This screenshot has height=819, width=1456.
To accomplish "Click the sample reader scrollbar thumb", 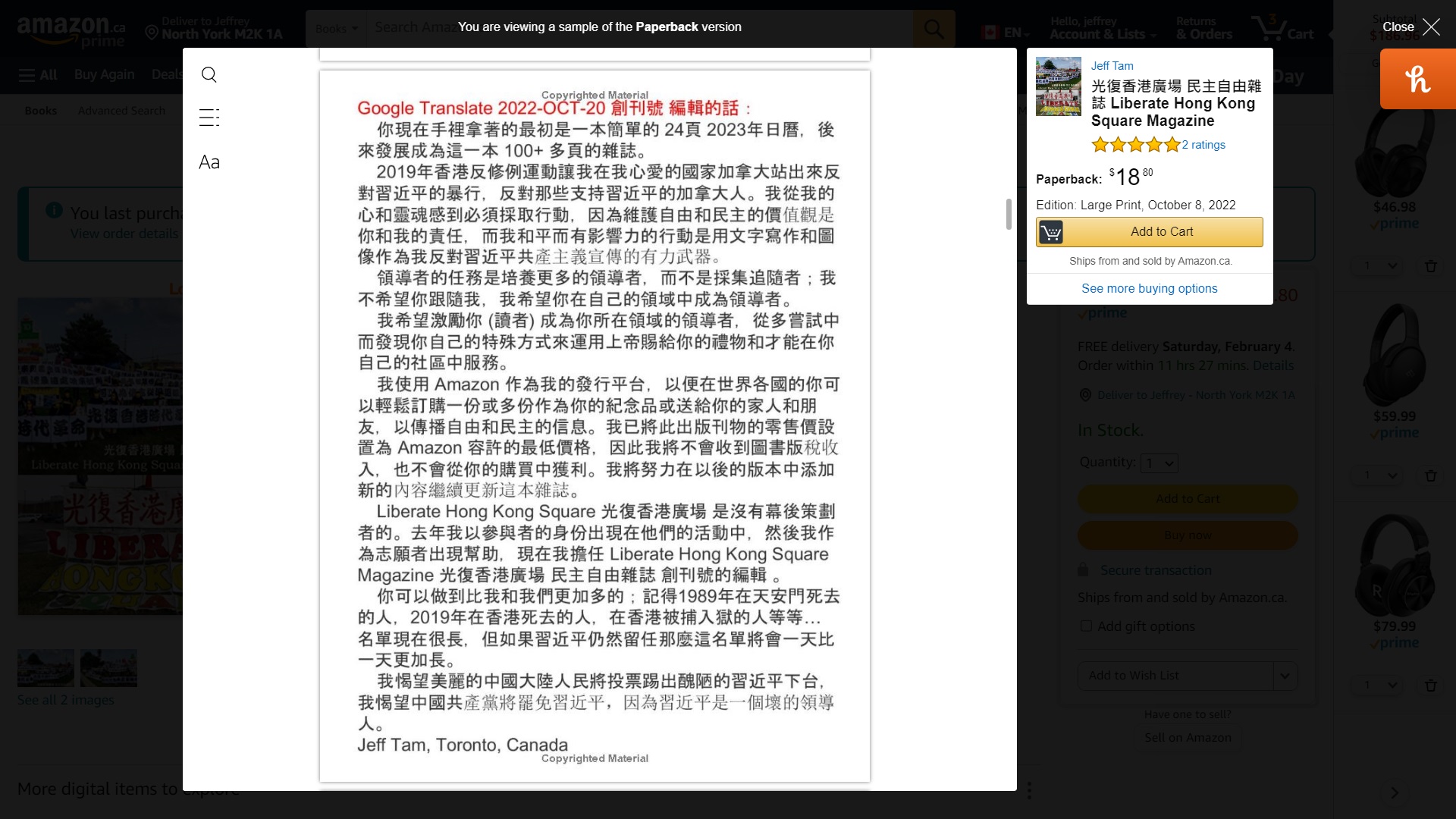I will 1008,214.
